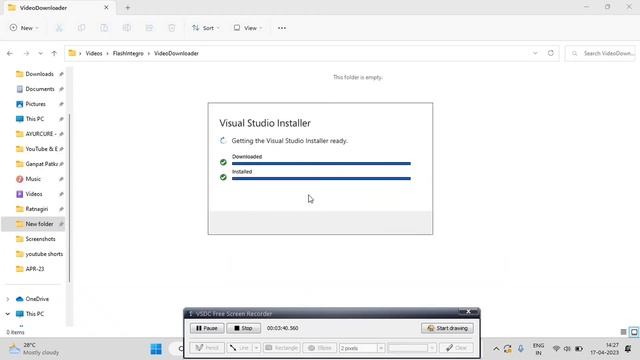Click Start drawing in VSDC recorder
Screen dimensions: 640x360
447,328
